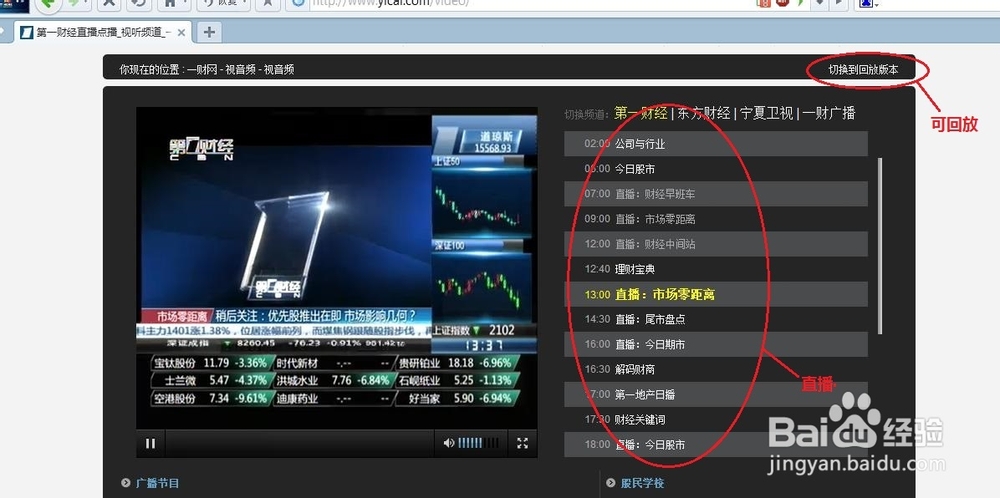The image size is (1000, 498).
Task: Click the tab's 第一财经 favicon
Action: (26, 33)
